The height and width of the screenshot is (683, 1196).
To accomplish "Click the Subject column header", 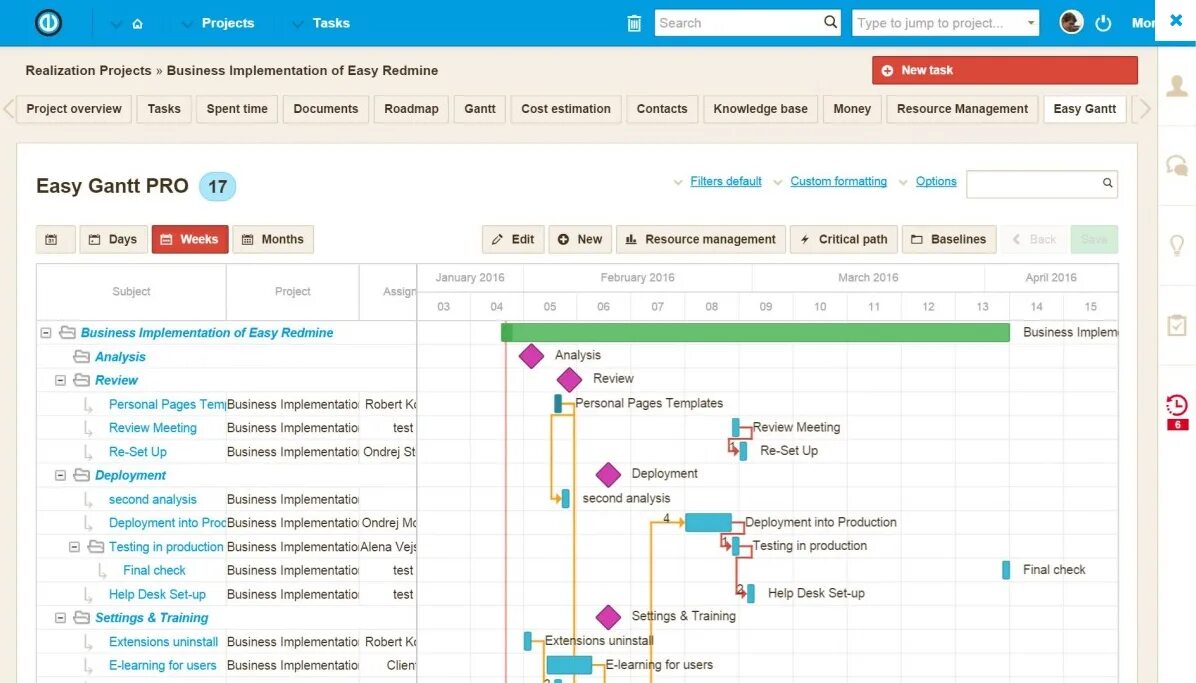I will click(x=131, y=292).
